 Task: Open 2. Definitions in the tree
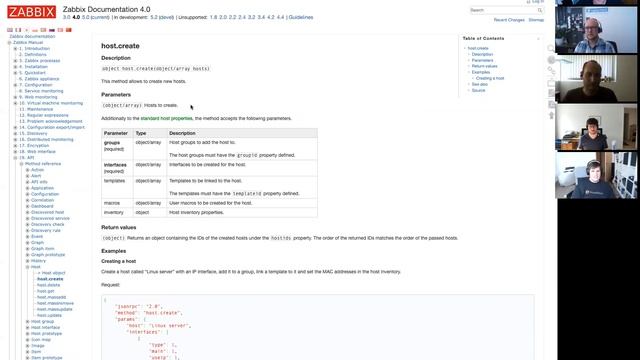pyautogui.click(x=33, y=55)
